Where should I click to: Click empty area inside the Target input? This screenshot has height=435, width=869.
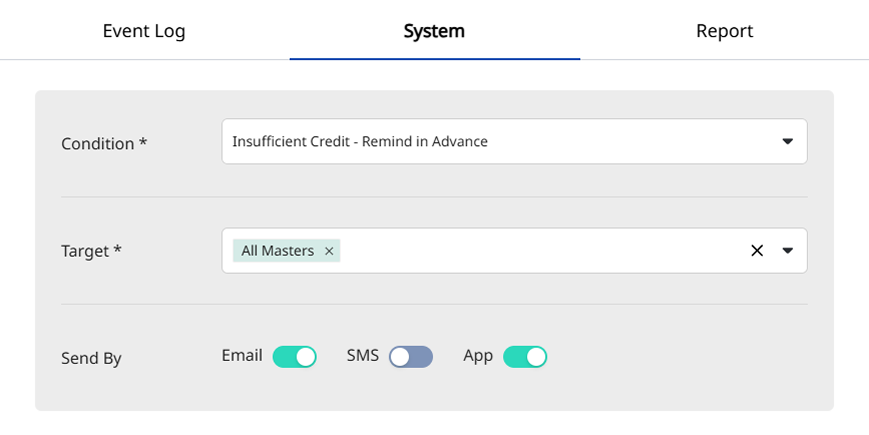[x=540, y=251]
